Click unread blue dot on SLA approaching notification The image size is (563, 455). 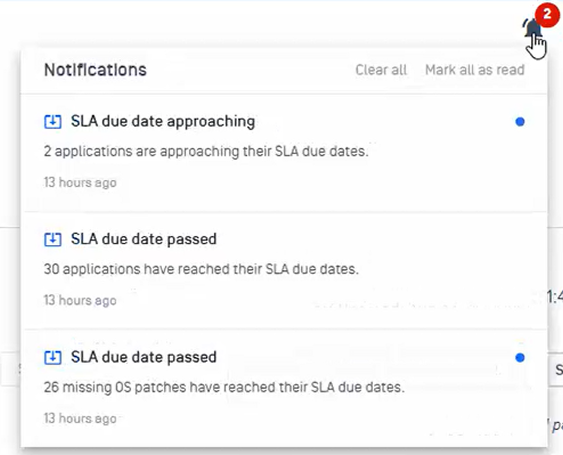click(x=520, y=122)
